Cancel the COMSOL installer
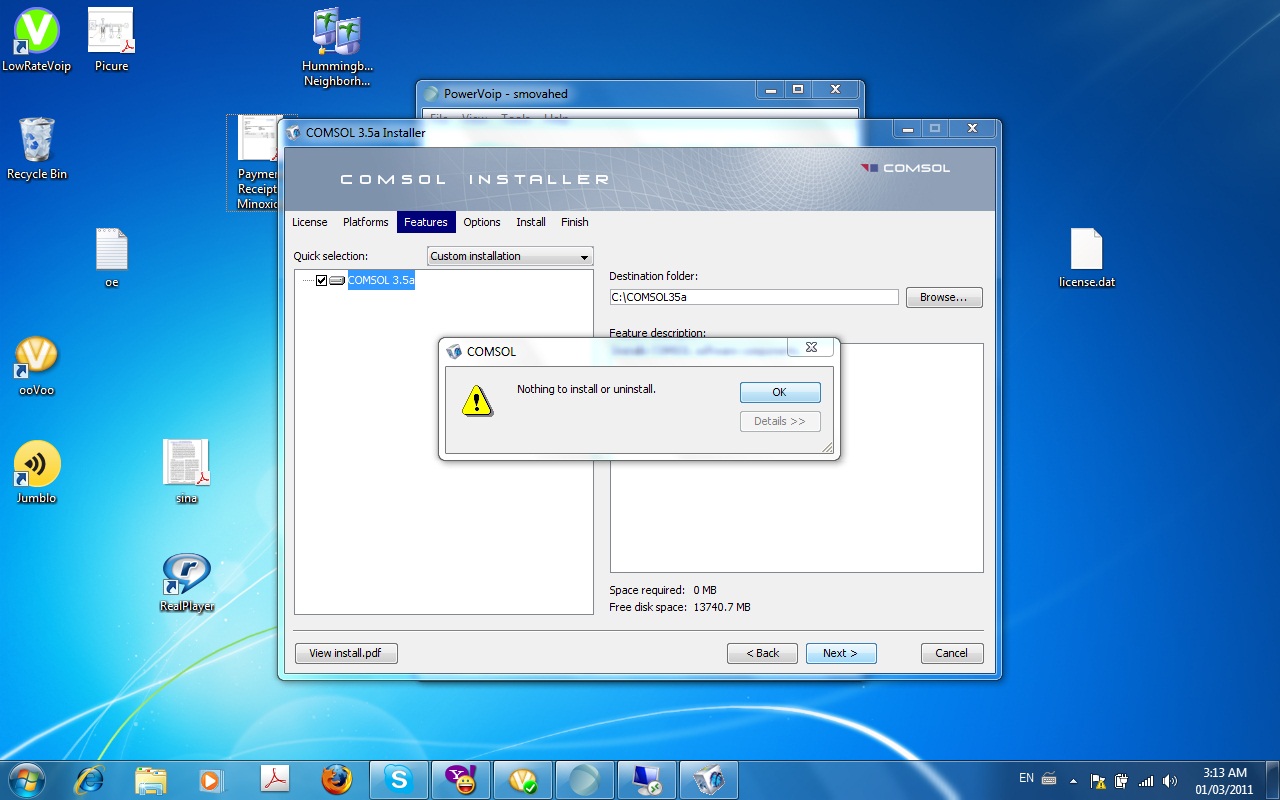 [x=952, y=653]
